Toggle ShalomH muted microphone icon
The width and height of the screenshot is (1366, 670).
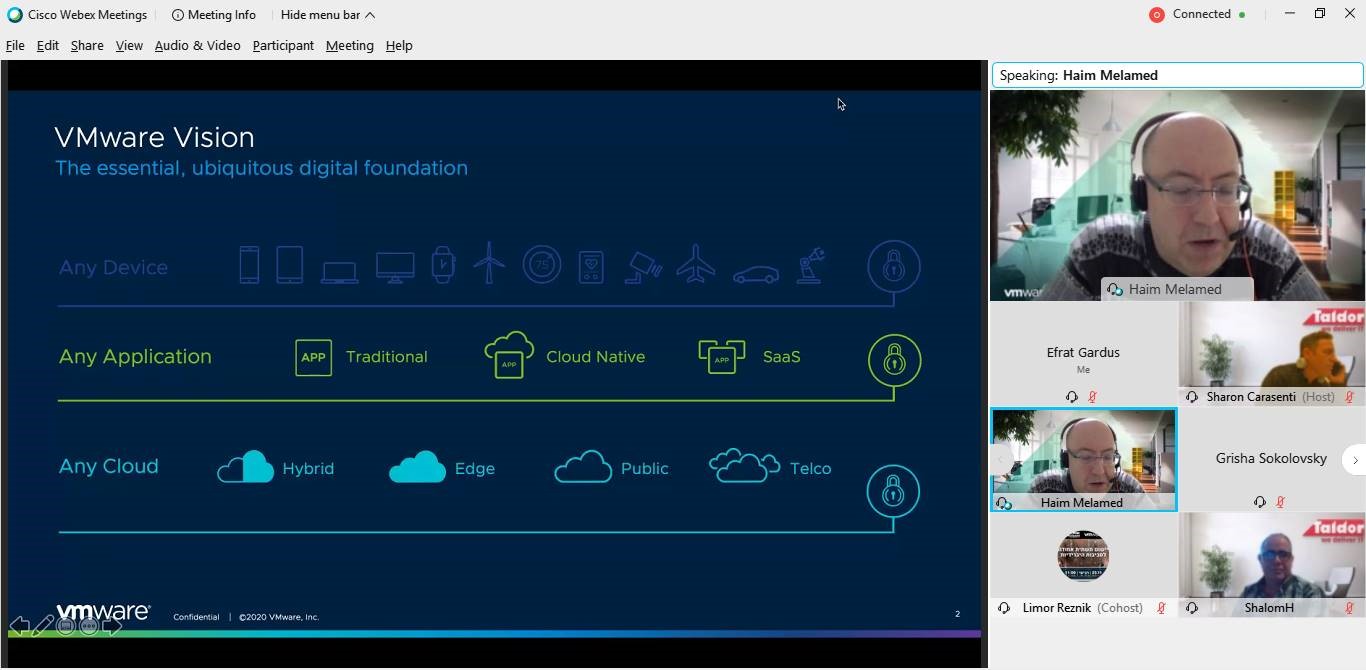pos(1349,608)
